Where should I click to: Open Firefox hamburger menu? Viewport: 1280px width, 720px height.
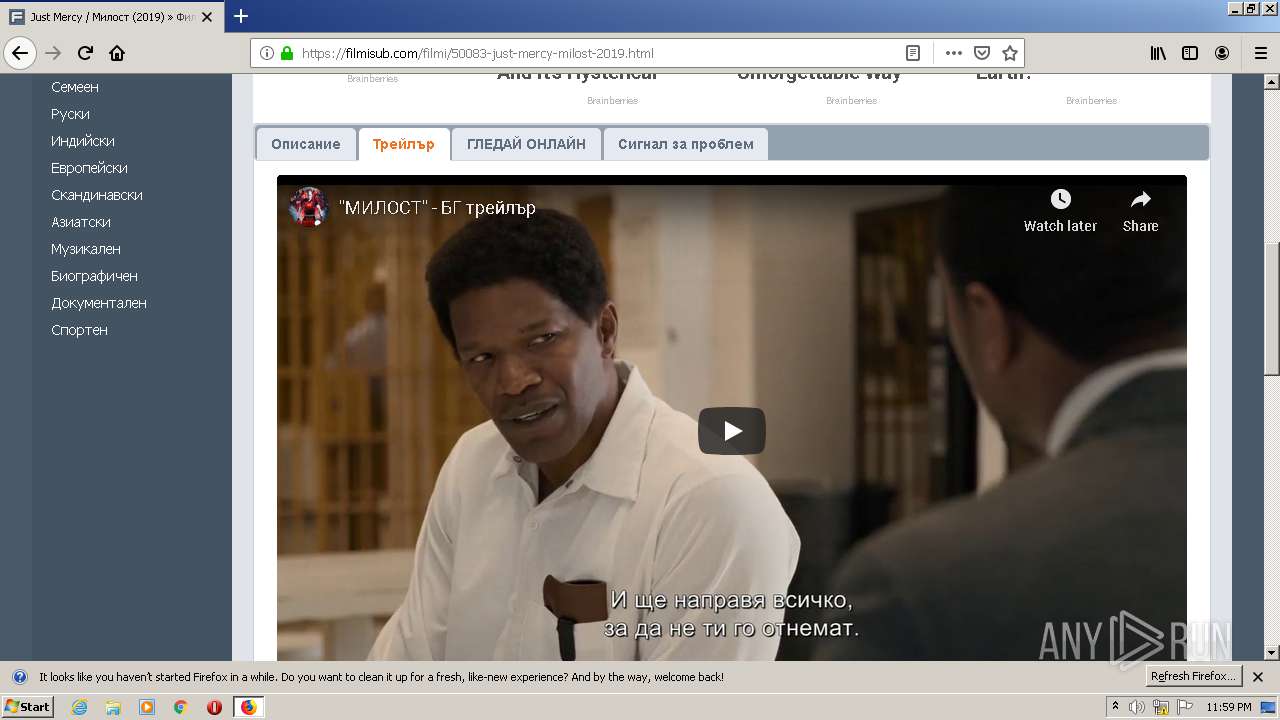tap(1261, 53)
